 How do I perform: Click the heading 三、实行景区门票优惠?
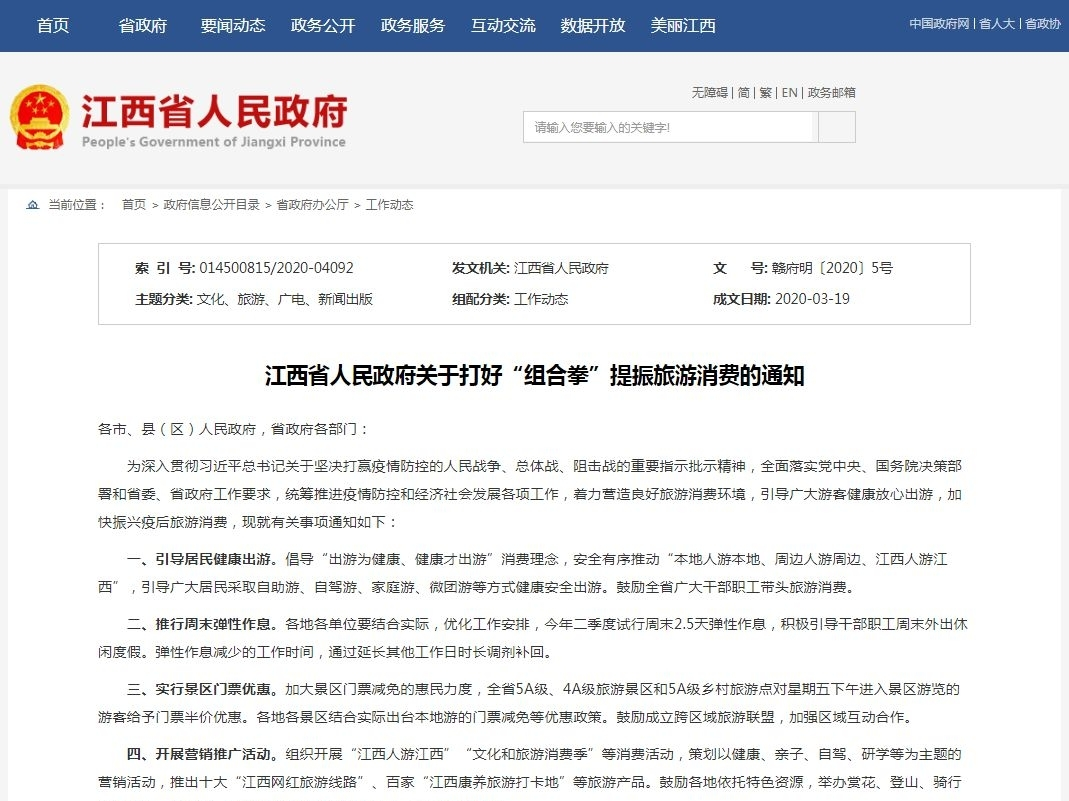[201, 689]
